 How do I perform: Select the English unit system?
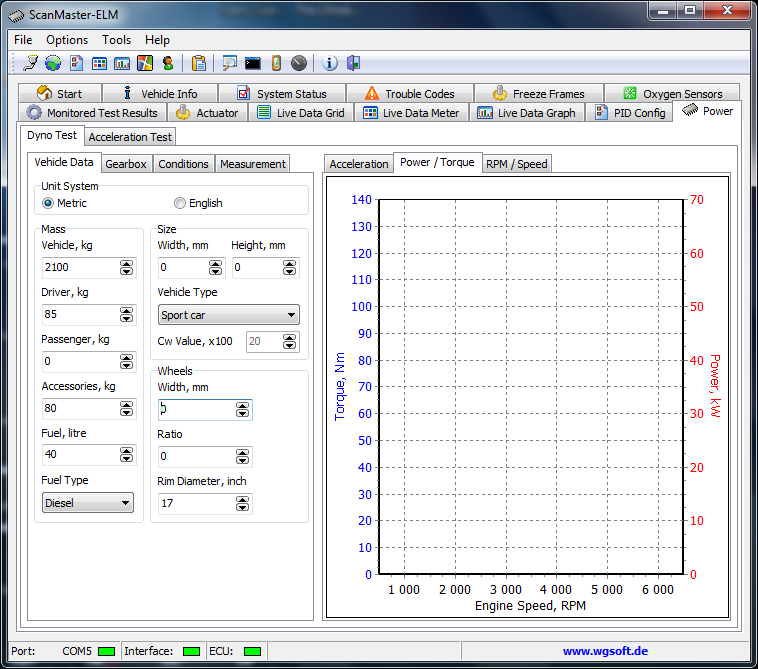coord(180,203)
